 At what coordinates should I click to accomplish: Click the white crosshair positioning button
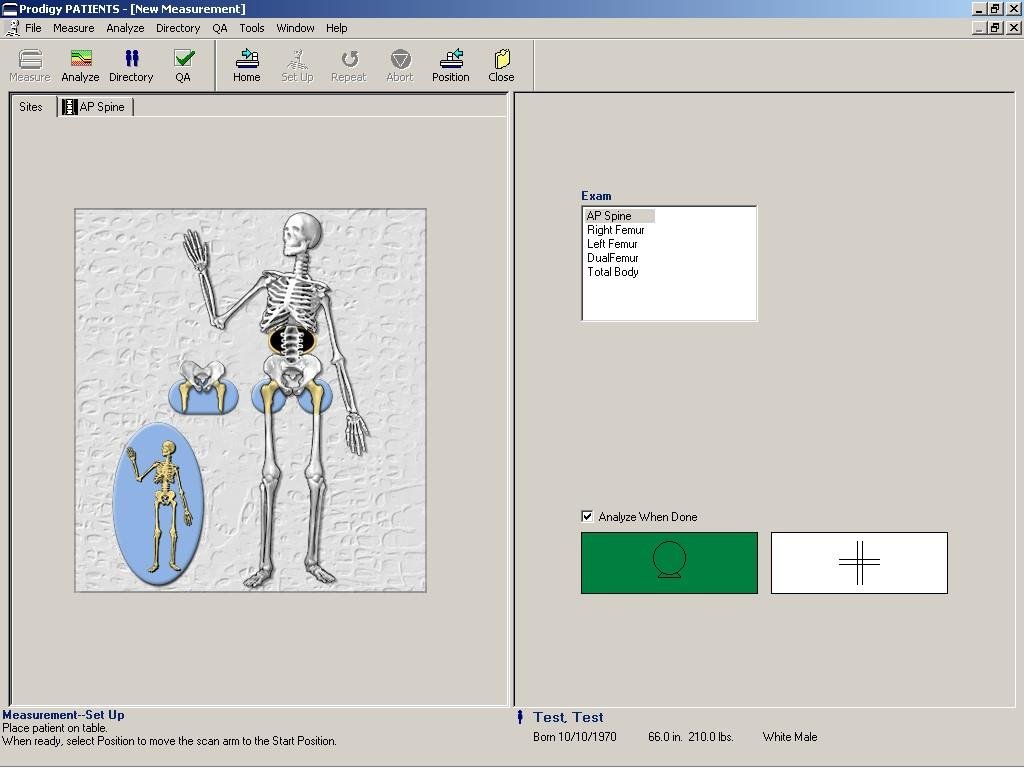click(859, 563)
